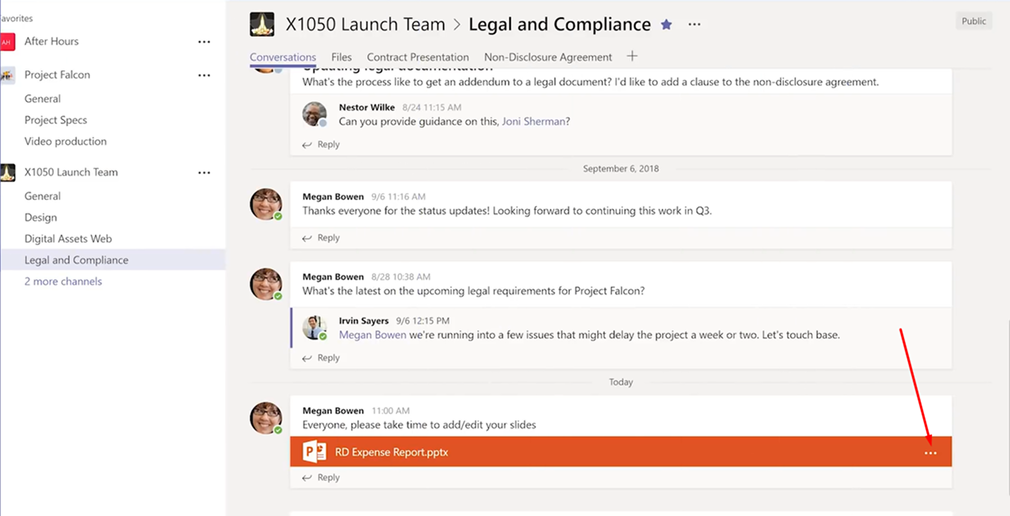This screenshot has height=516, width=1010.
Task: Click the 8/24 11:15 AM timestamp
Action: click(x=432, y=108)
